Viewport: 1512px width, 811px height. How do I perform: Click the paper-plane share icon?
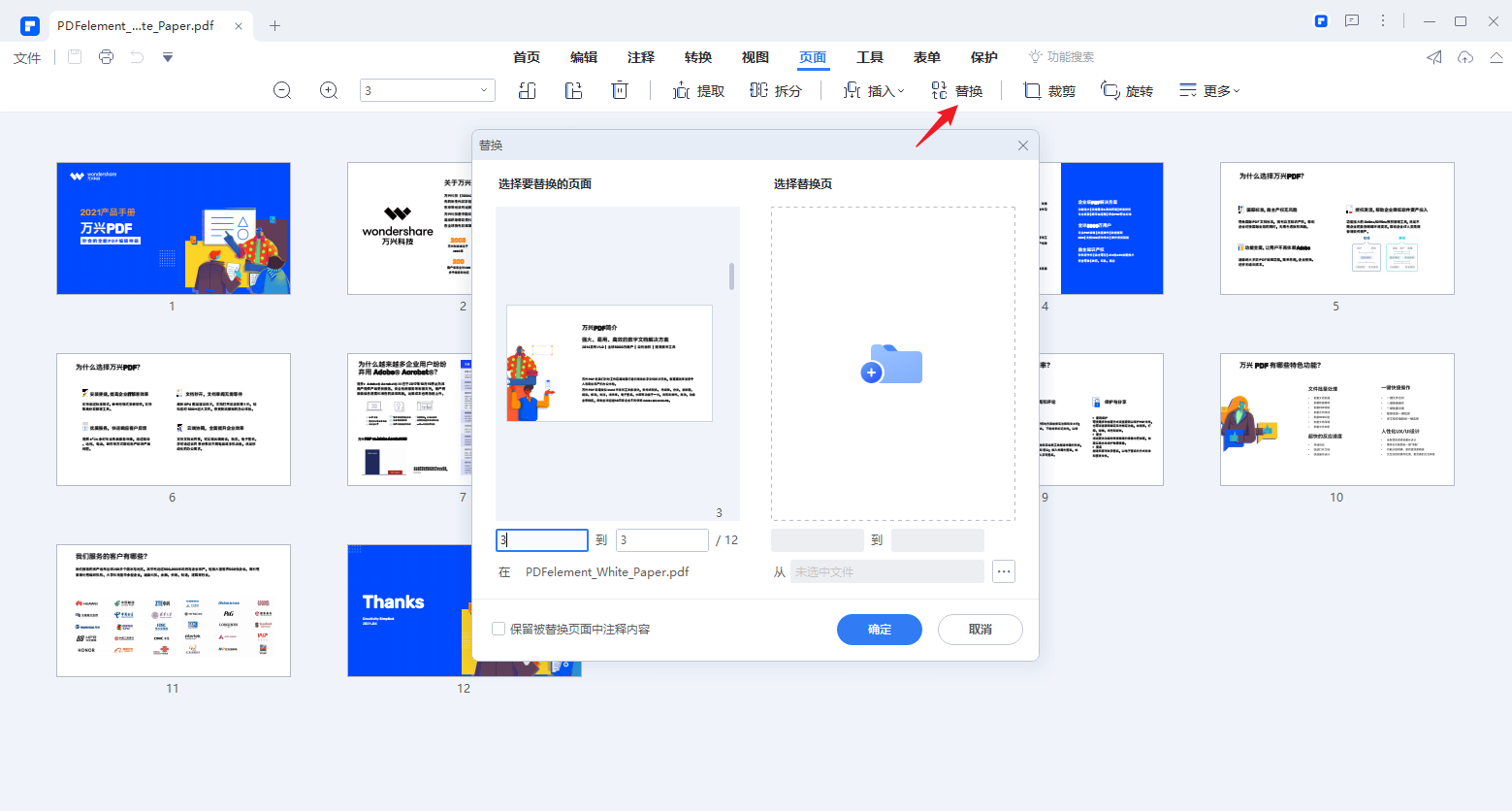(x=1433, y=58)
